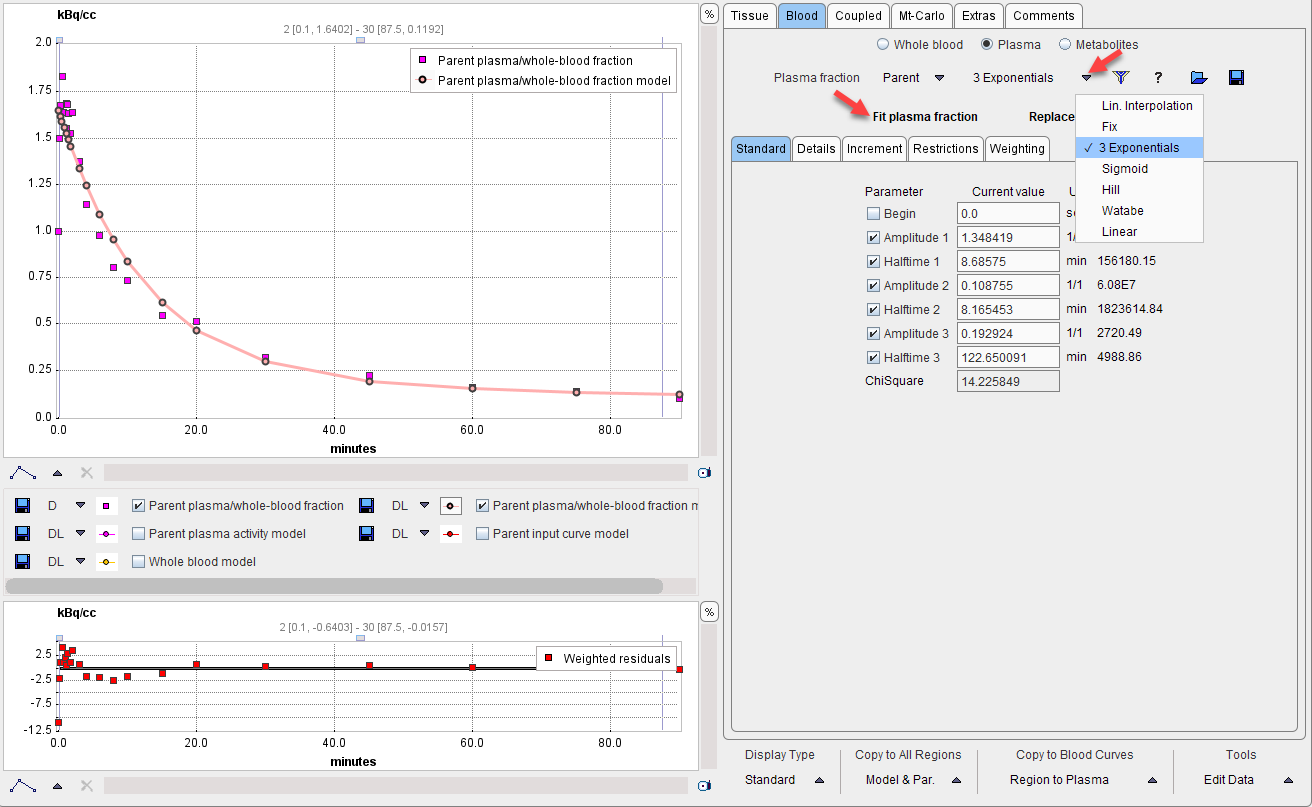This screenshot has width=1312, height=807.
Task: Open the Region to Plasma dropdown
Action: click(1151, 780)
